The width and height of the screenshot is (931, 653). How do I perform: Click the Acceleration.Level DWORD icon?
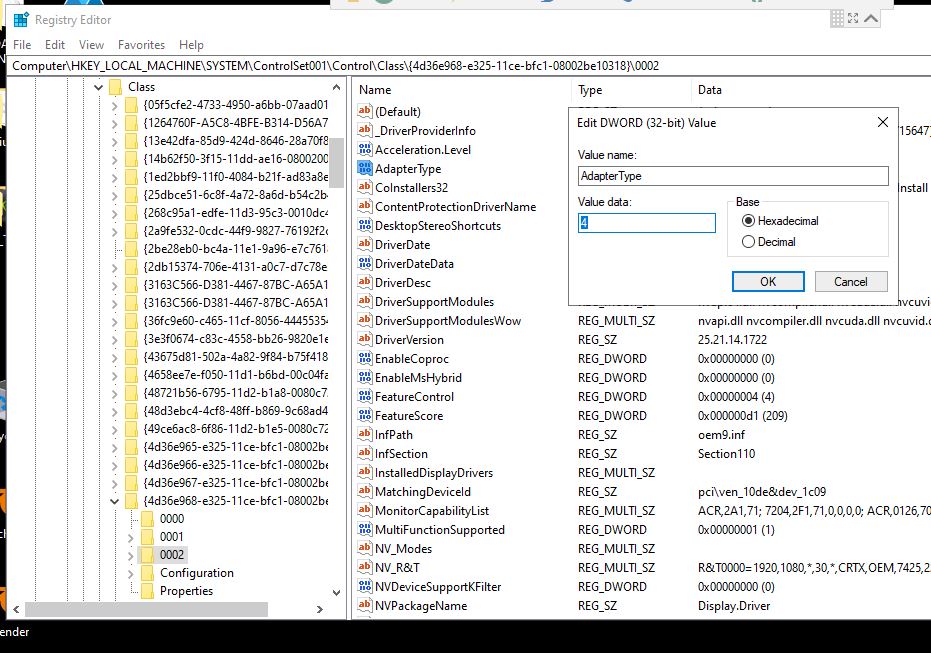pyautogui.click(x=365, y=149)
